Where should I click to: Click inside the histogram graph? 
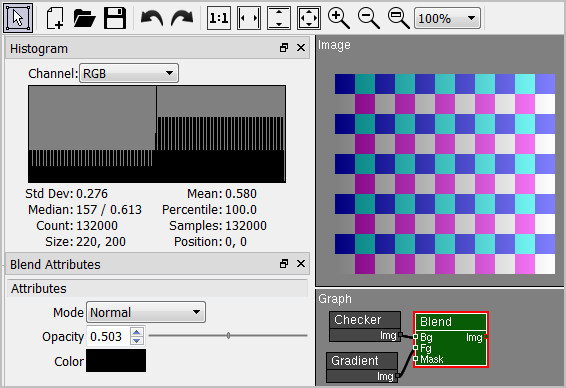click(x=157, y=134)
